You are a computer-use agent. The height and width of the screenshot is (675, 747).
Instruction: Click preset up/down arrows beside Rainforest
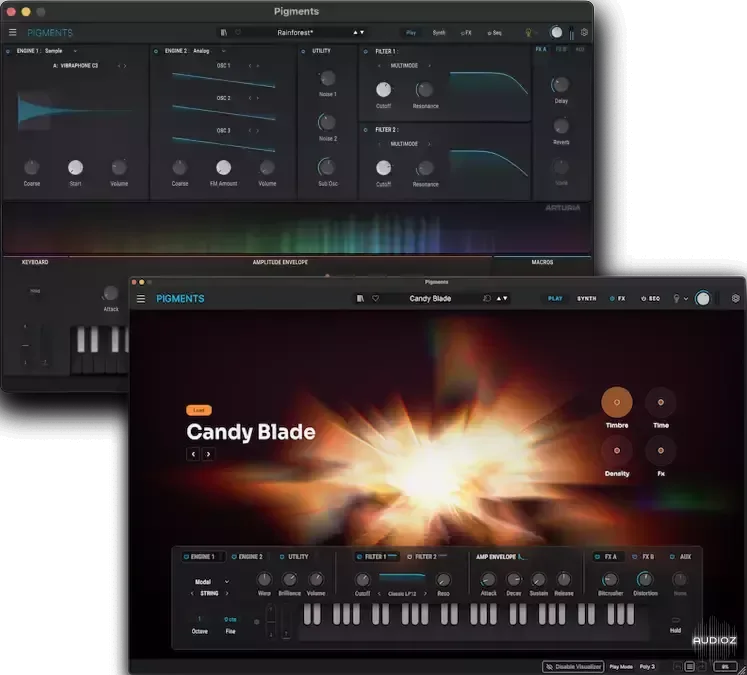tap(359, 32)
